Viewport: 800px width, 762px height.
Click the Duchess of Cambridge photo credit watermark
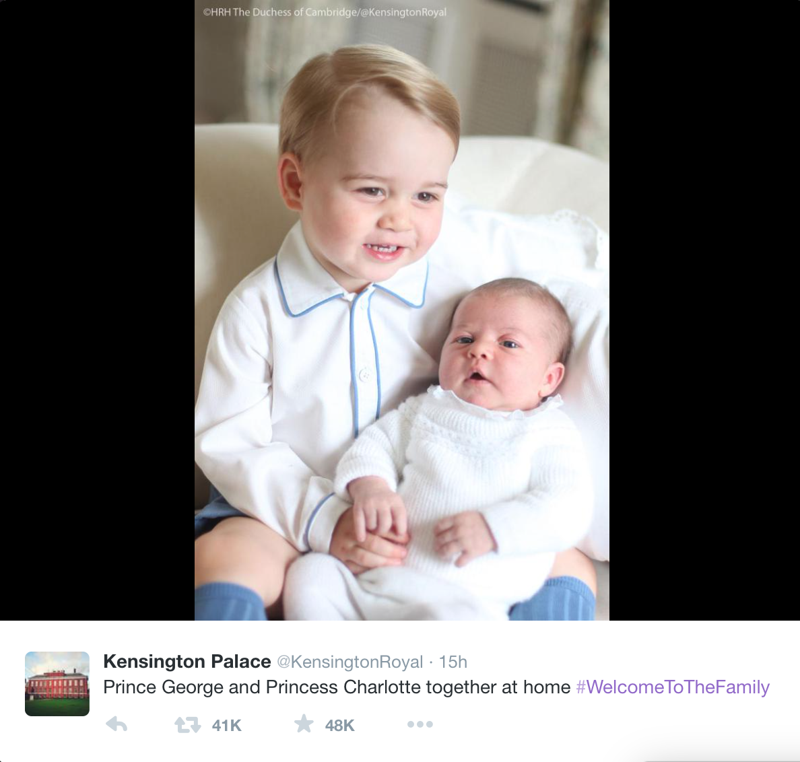click(x=324, y=12)
